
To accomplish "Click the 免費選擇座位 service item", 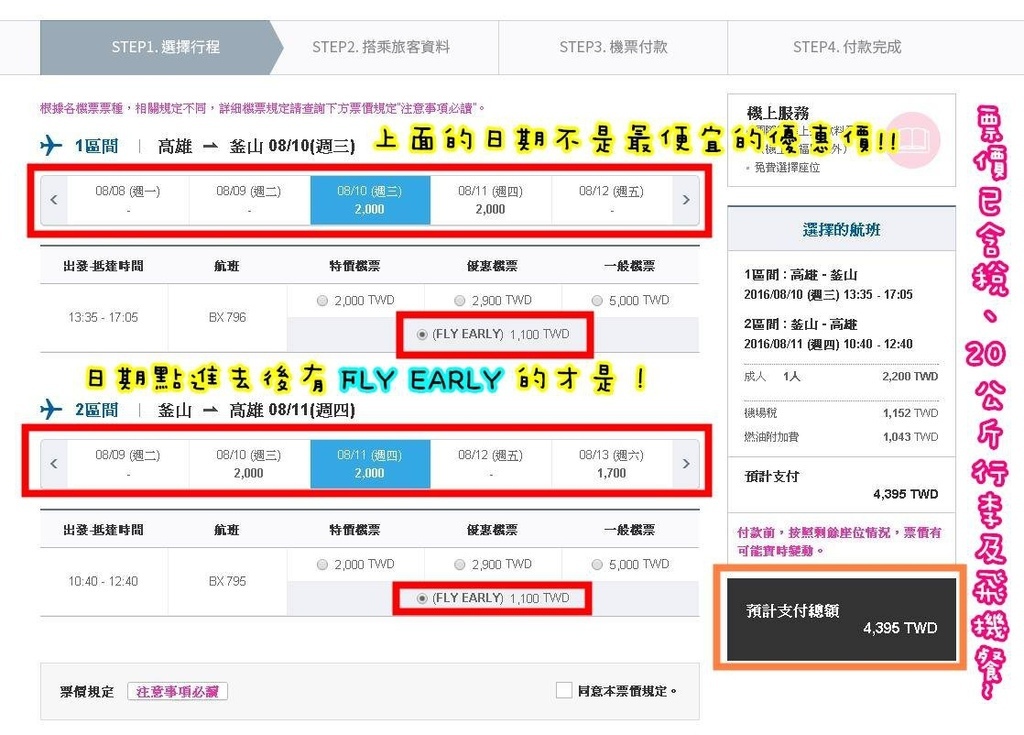I will (786, 168).
